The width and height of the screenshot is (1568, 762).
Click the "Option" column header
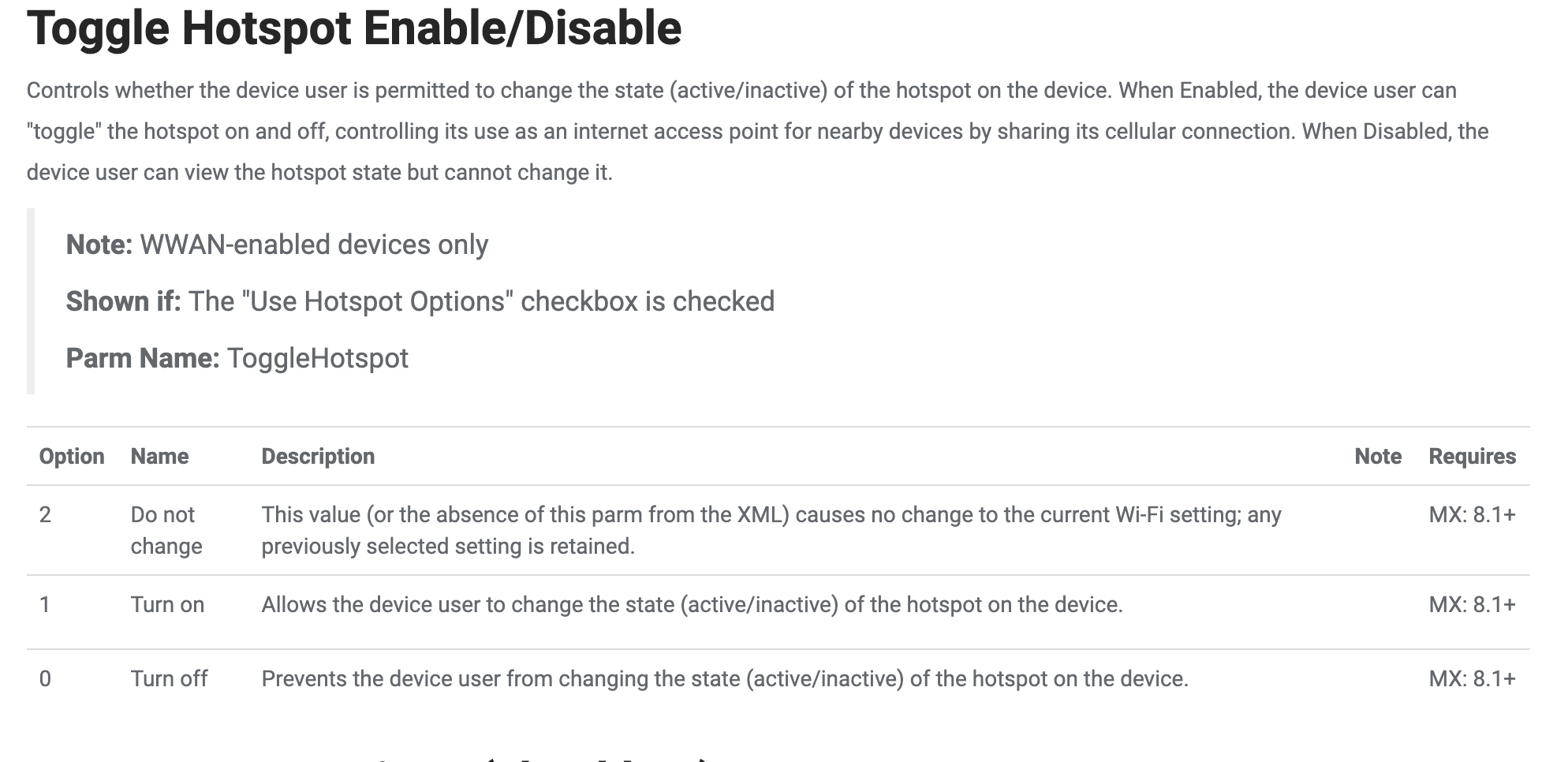coord(72,456)
